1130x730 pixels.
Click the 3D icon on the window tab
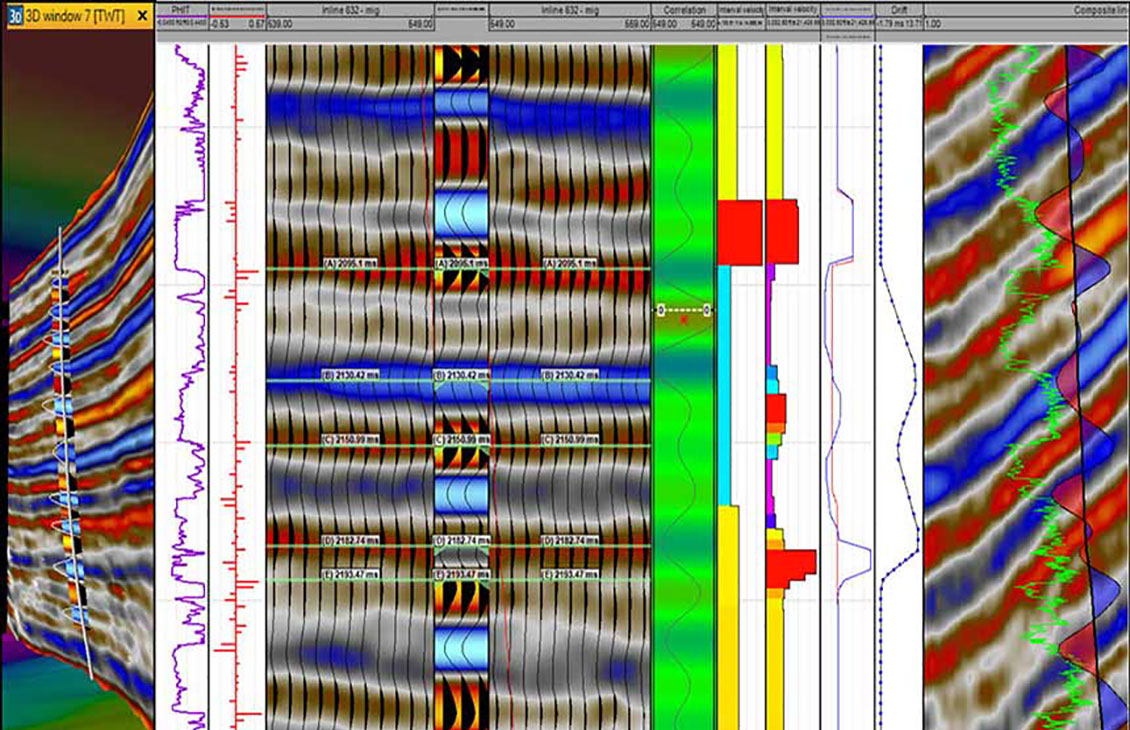click(x=16, y=16)
